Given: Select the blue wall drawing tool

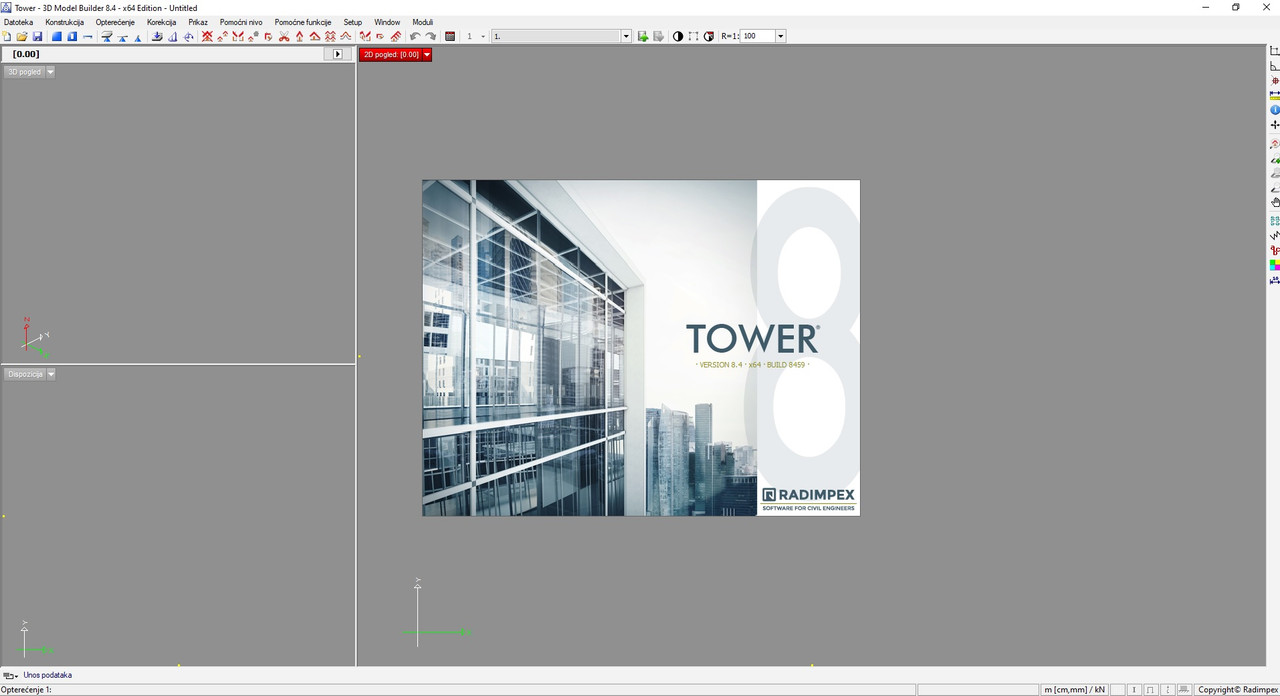Looking at the screenshot, I should 72,36.
